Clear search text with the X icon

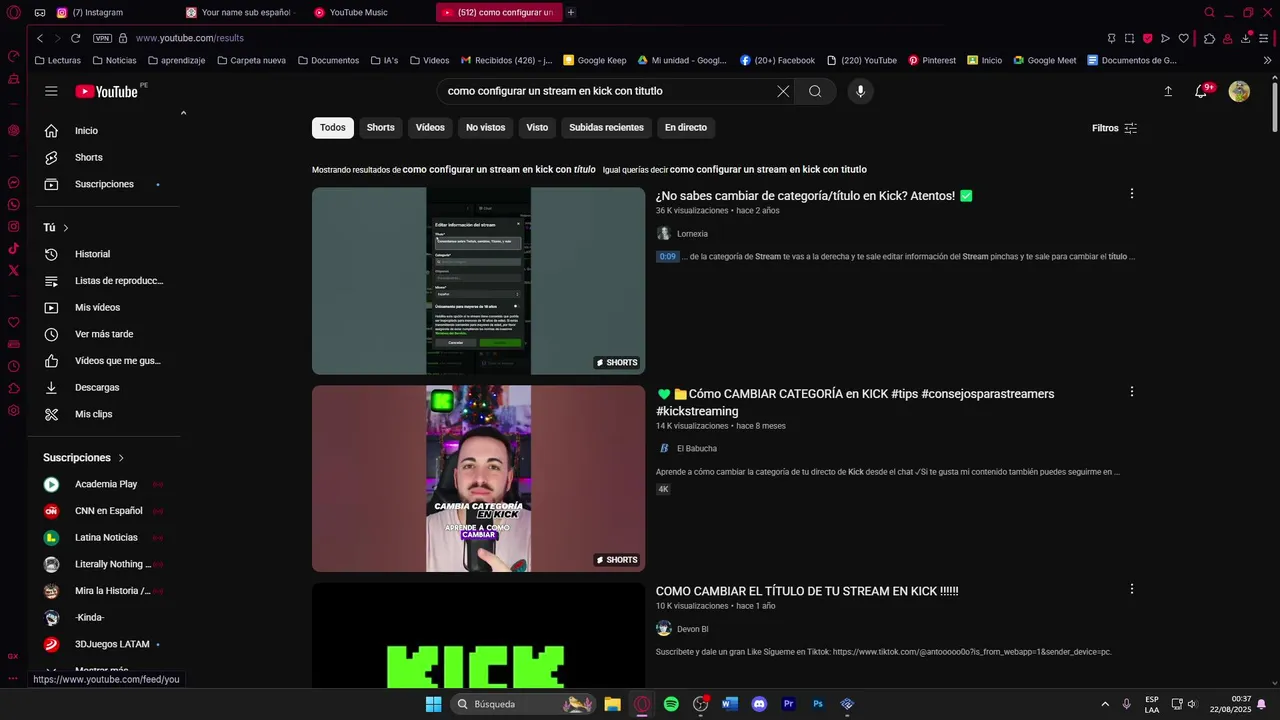click(783, 91)
